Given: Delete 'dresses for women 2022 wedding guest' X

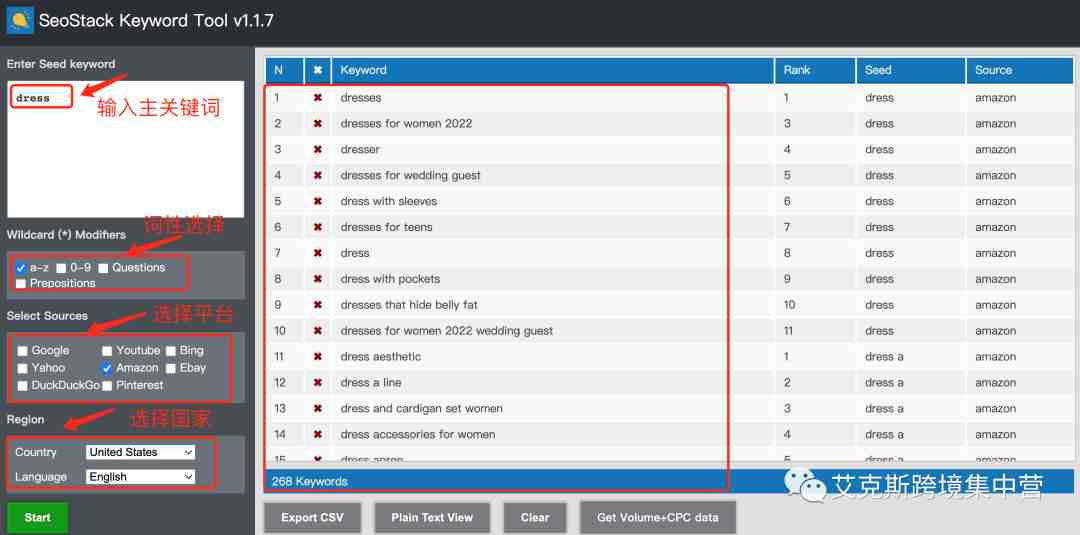Looking at the screenshot, I should click(x=318, y=331).
